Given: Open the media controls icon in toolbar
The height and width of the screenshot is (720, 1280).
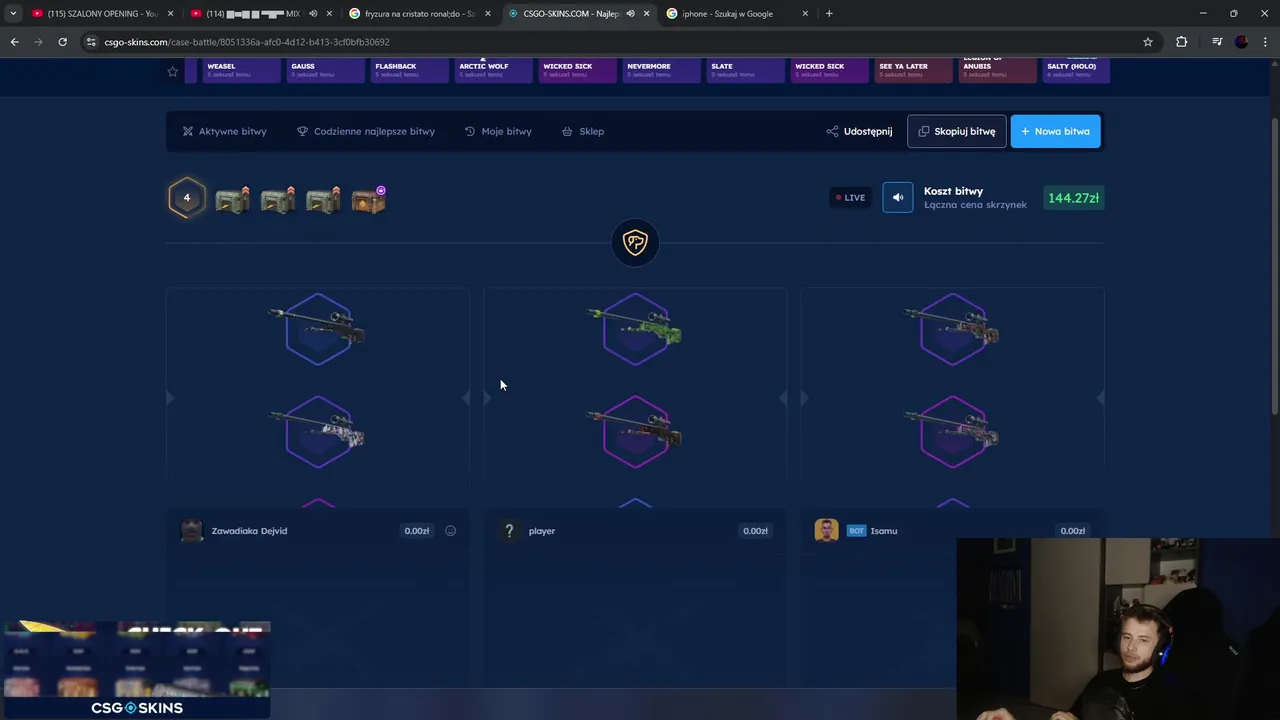Looking at the screenshot, I should pos(1217,42).
